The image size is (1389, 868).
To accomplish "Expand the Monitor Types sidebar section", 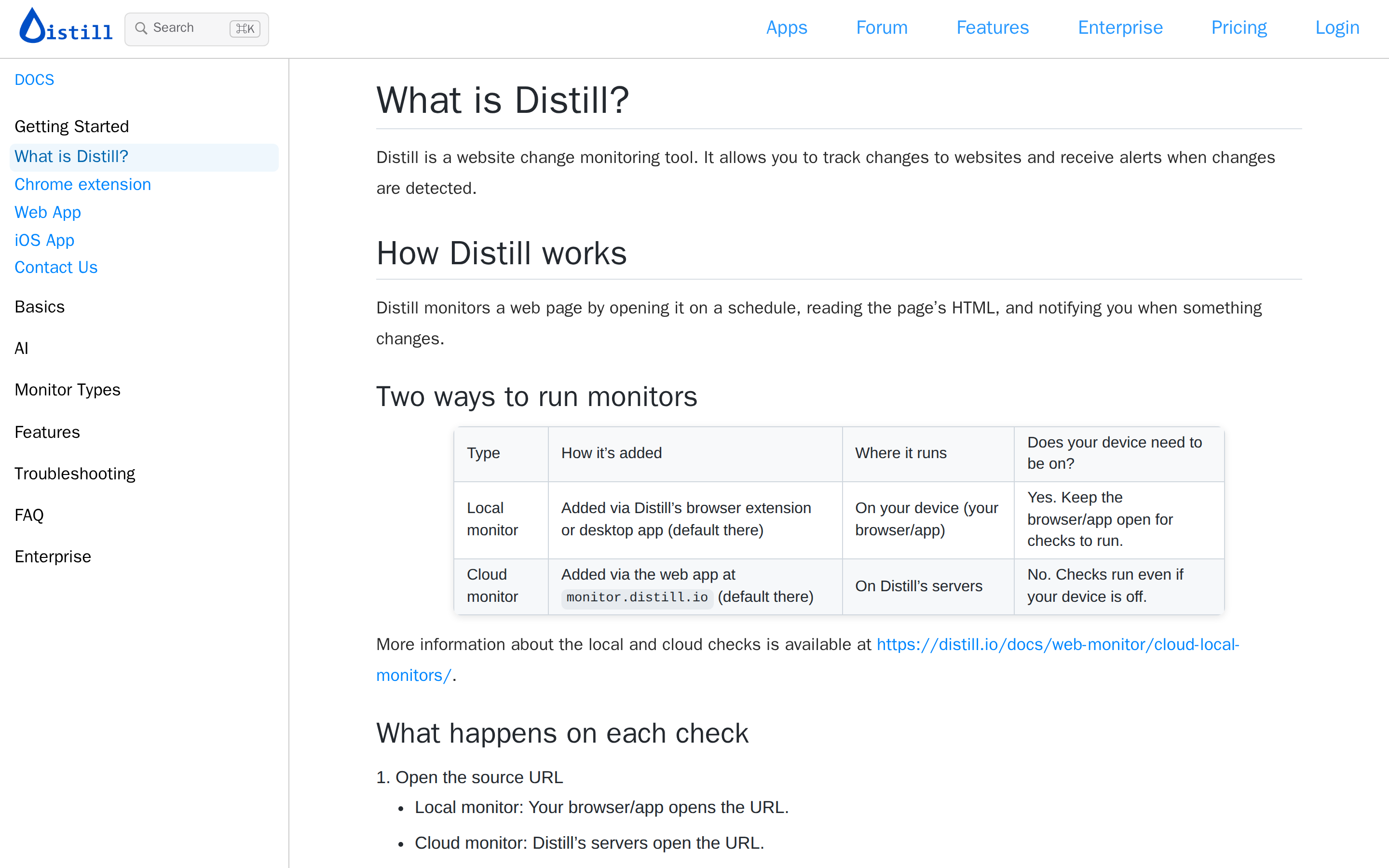I will pos(67,390).
